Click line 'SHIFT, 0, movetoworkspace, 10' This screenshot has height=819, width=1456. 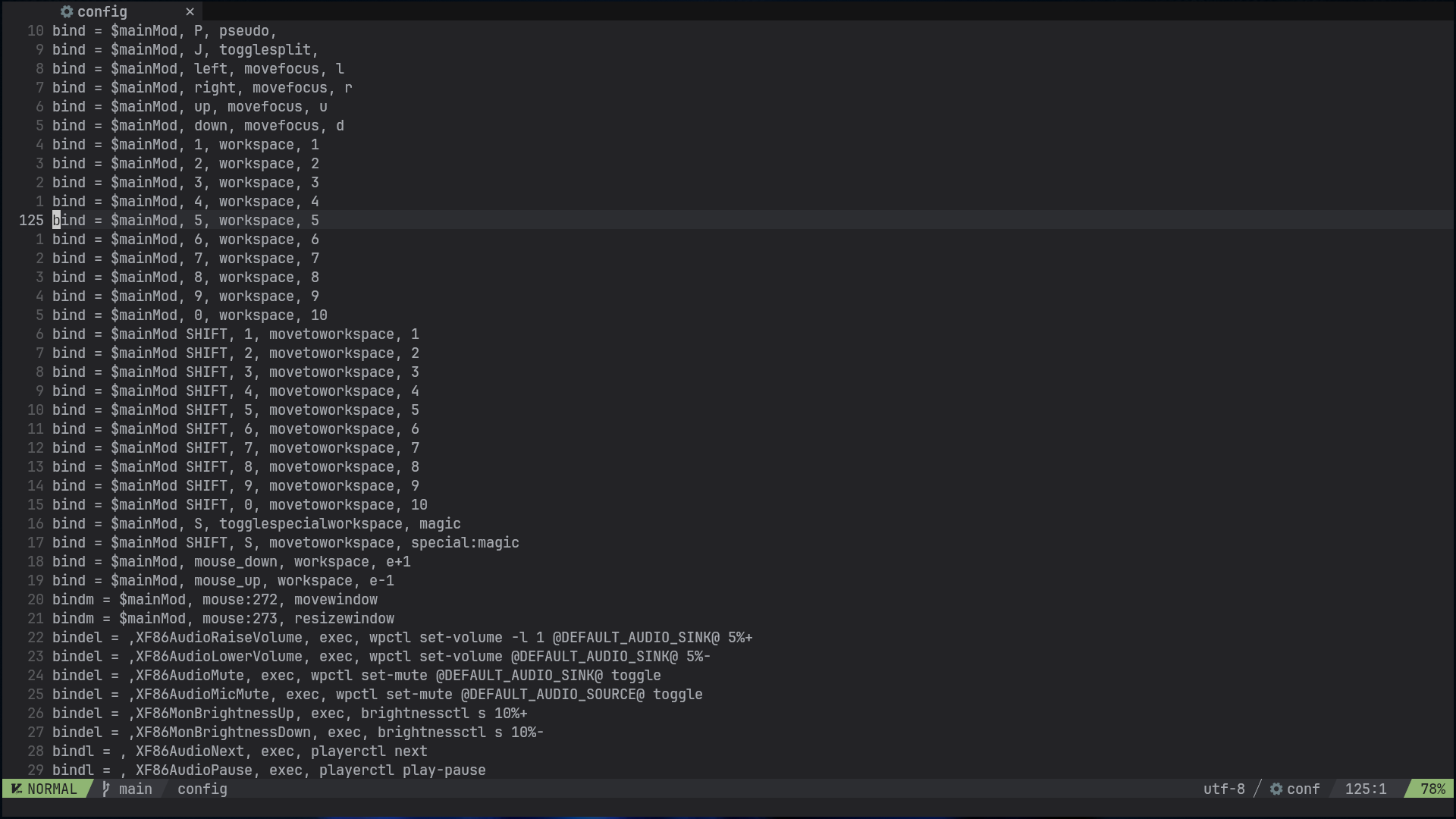pyautogui.click(x=240, y=504)
